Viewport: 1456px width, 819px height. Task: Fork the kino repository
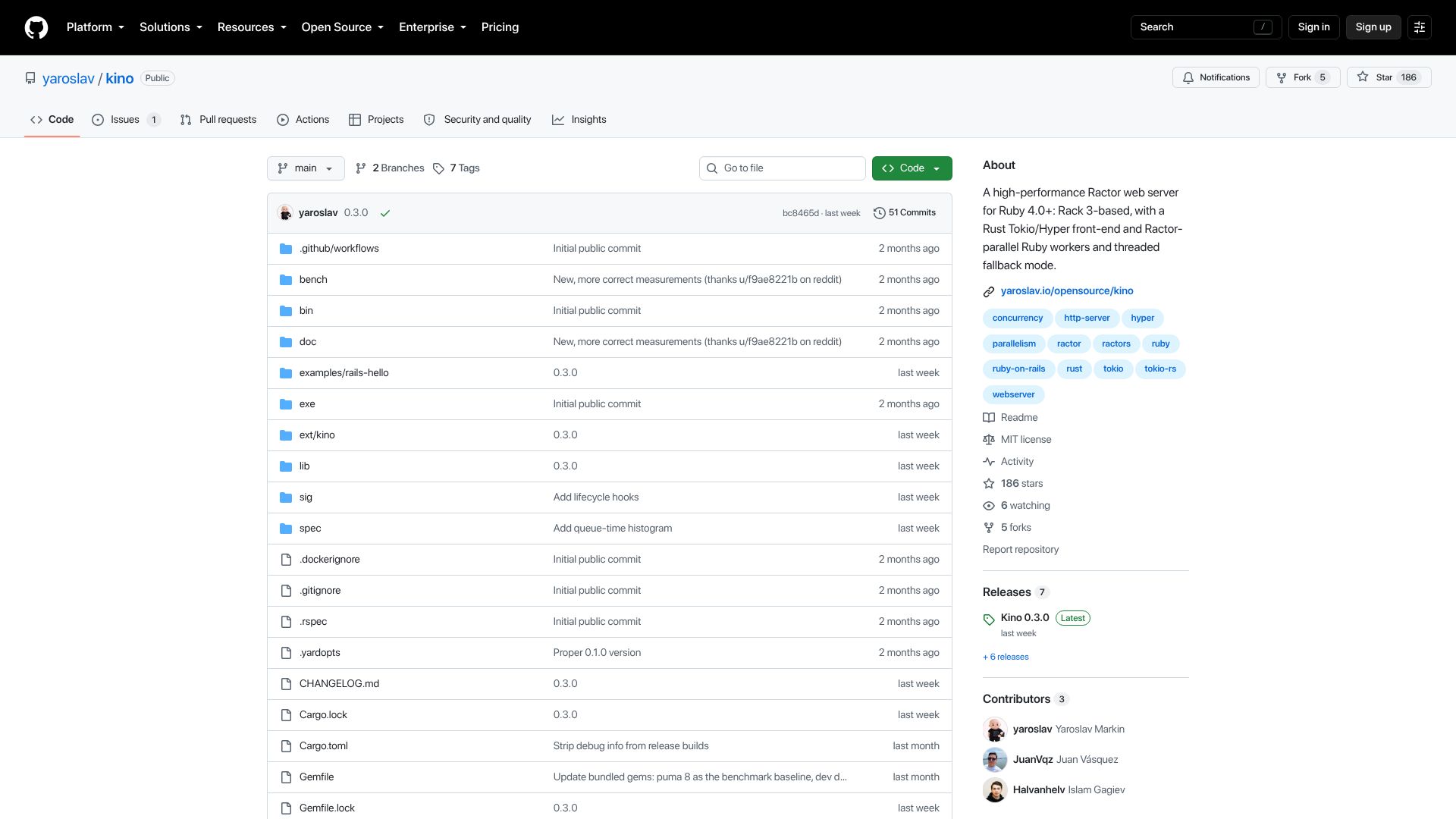tap(1303, 77)
